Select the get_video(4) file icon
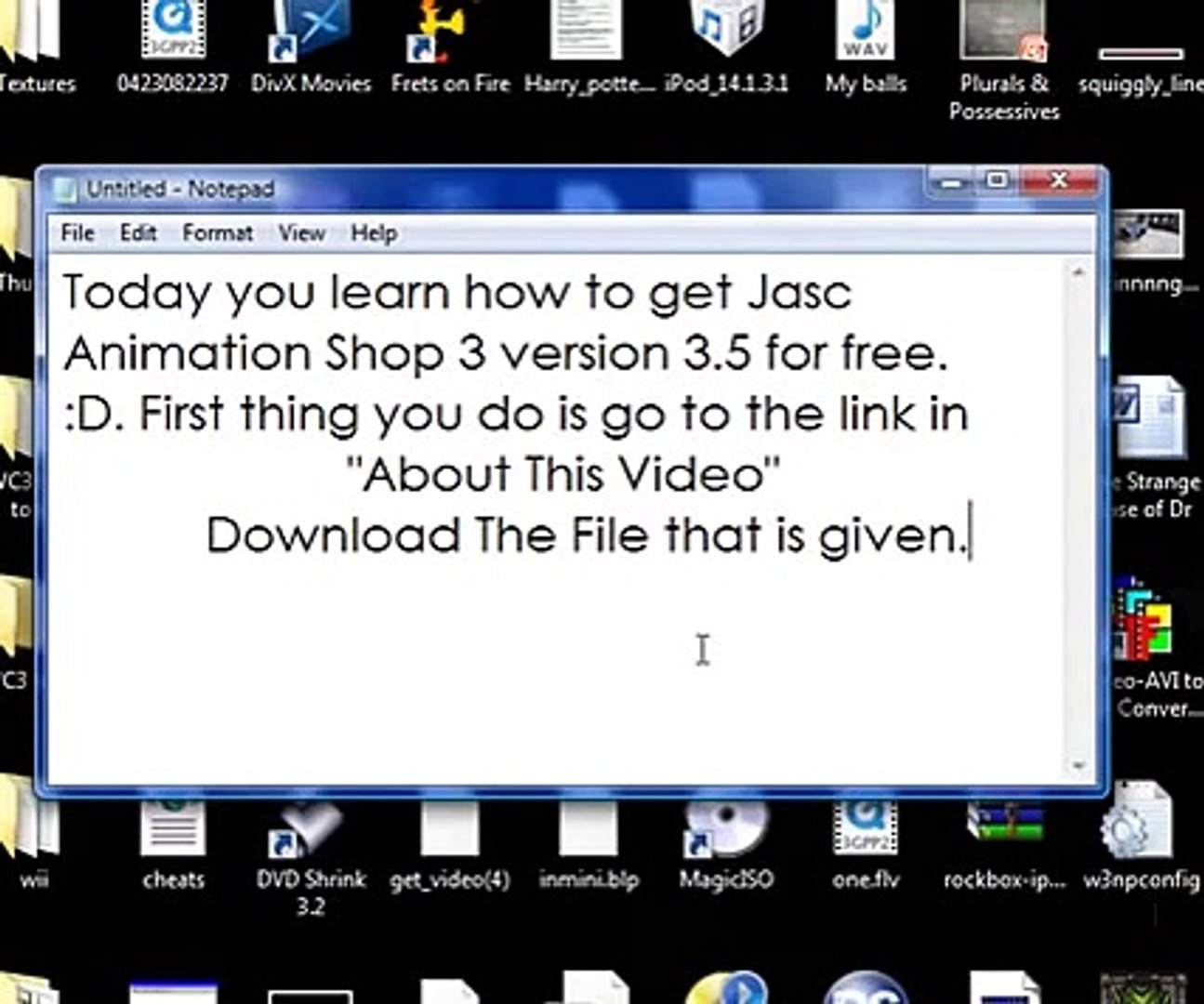Viewport: 1204px width, 1004px height. (x=450, y=844)
